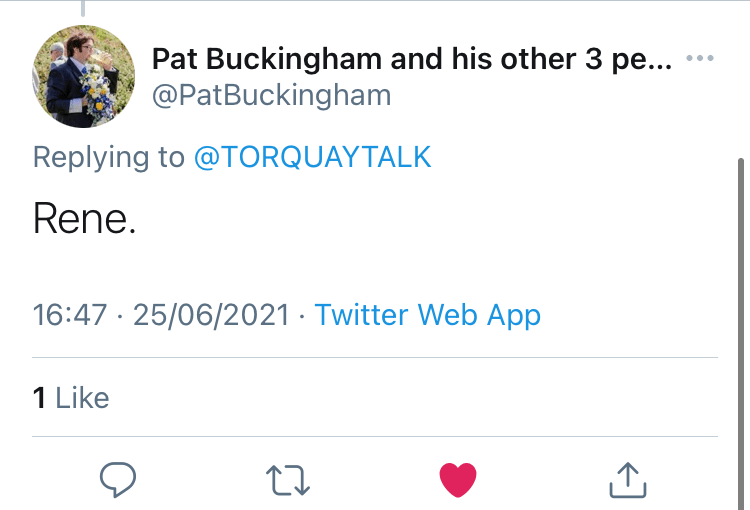Screen dimensions: 750x510
Task: Click the display name Pat Buckingham
Action: click(411, 59)
